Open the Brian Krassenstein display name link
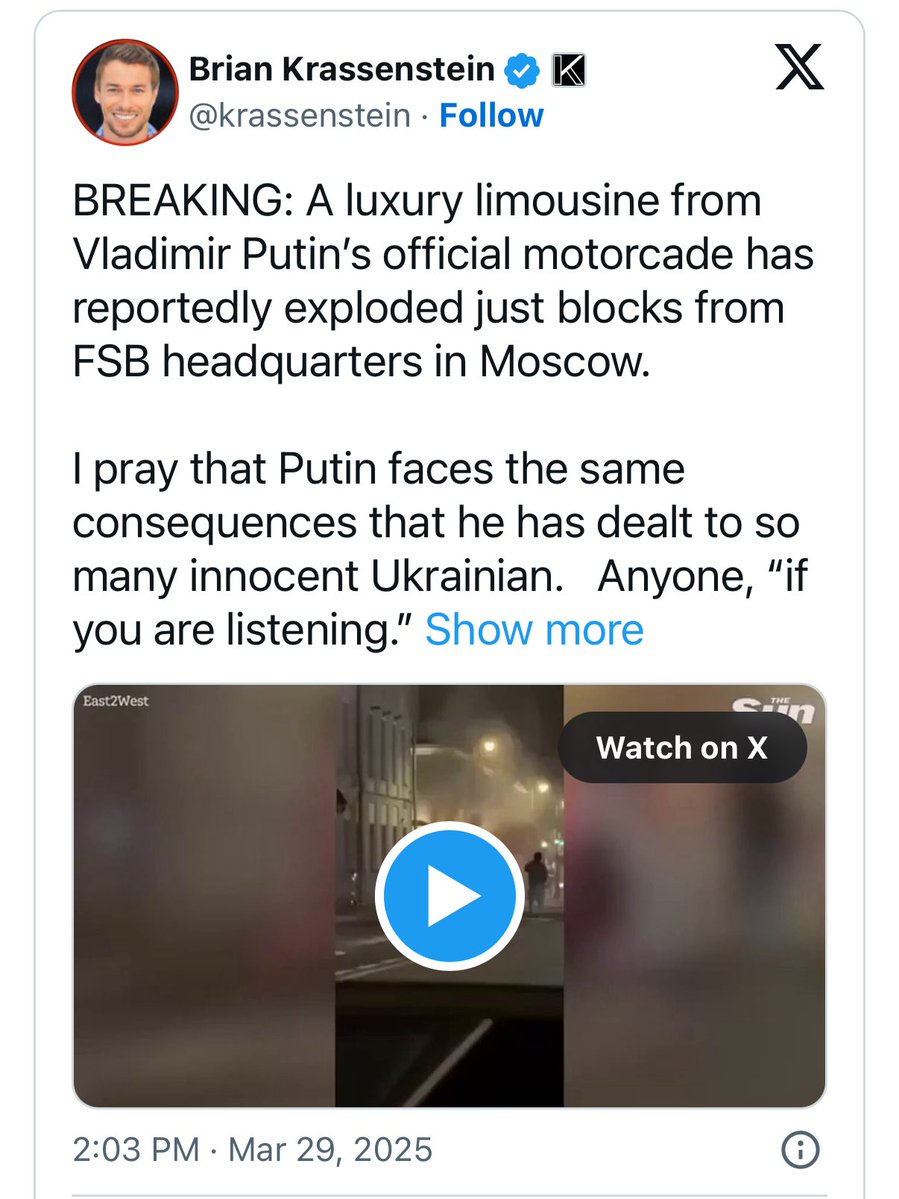 tap(341, 70)
